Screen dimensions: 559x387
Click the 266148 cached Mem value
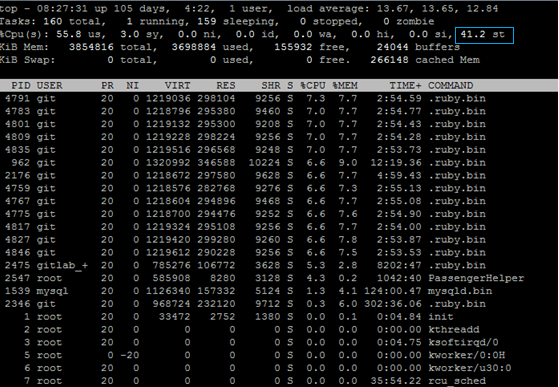pyautogui.click(x=389, y=60)
